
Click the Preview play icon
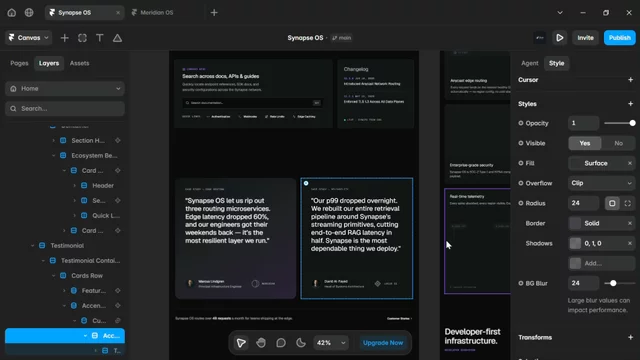pos(560,38)
